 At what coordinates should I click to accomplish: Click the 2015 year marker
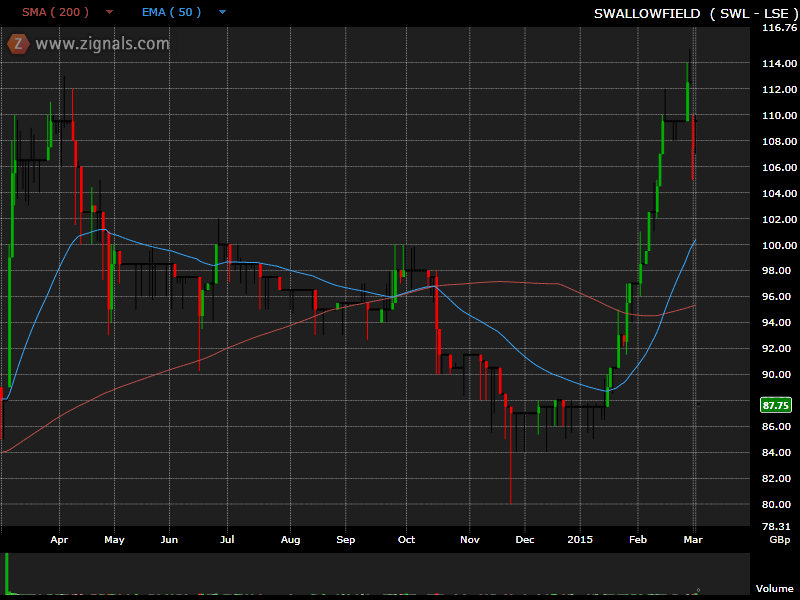point(580,538)
